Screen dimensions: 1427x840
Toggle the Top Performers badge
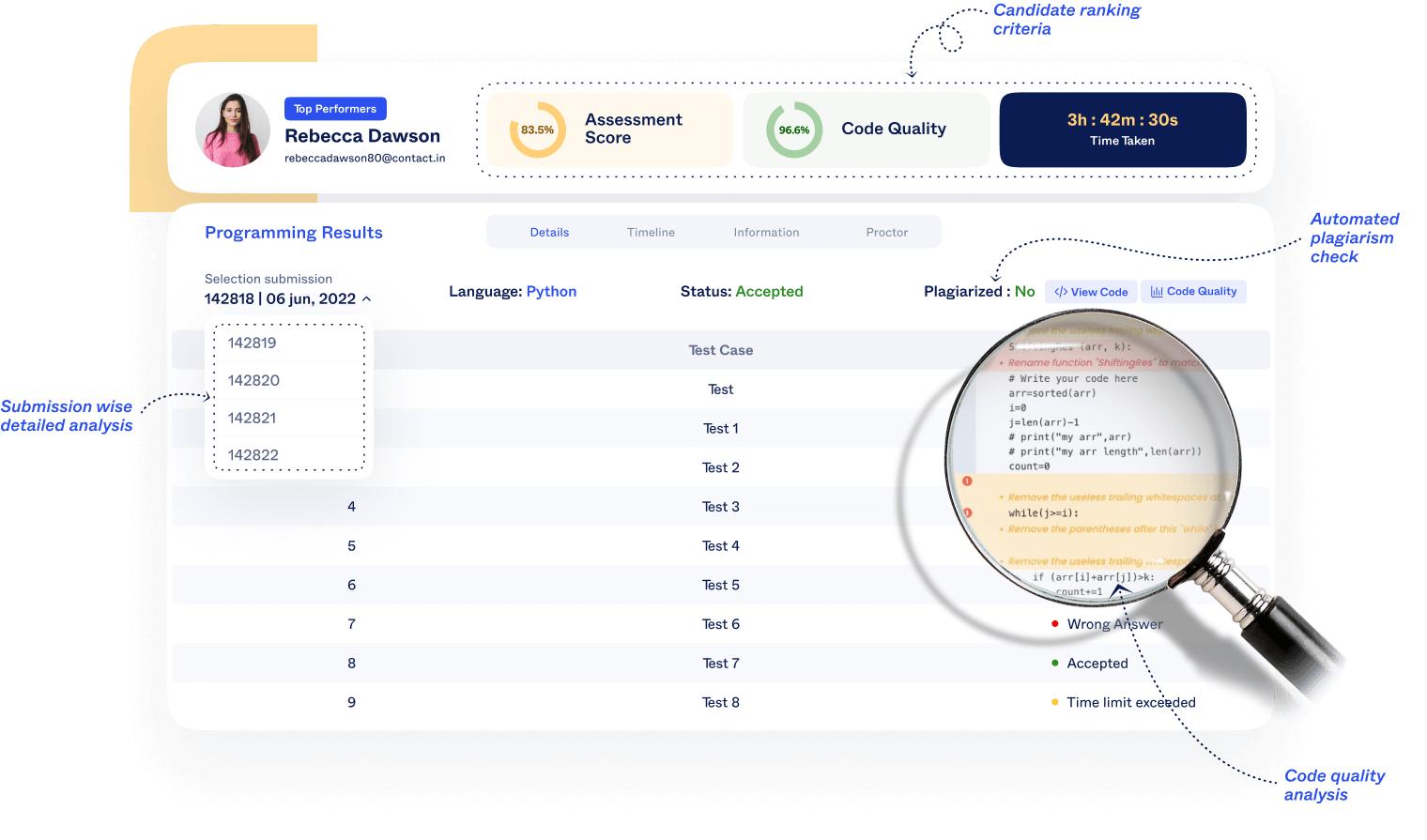coord(335,108)
